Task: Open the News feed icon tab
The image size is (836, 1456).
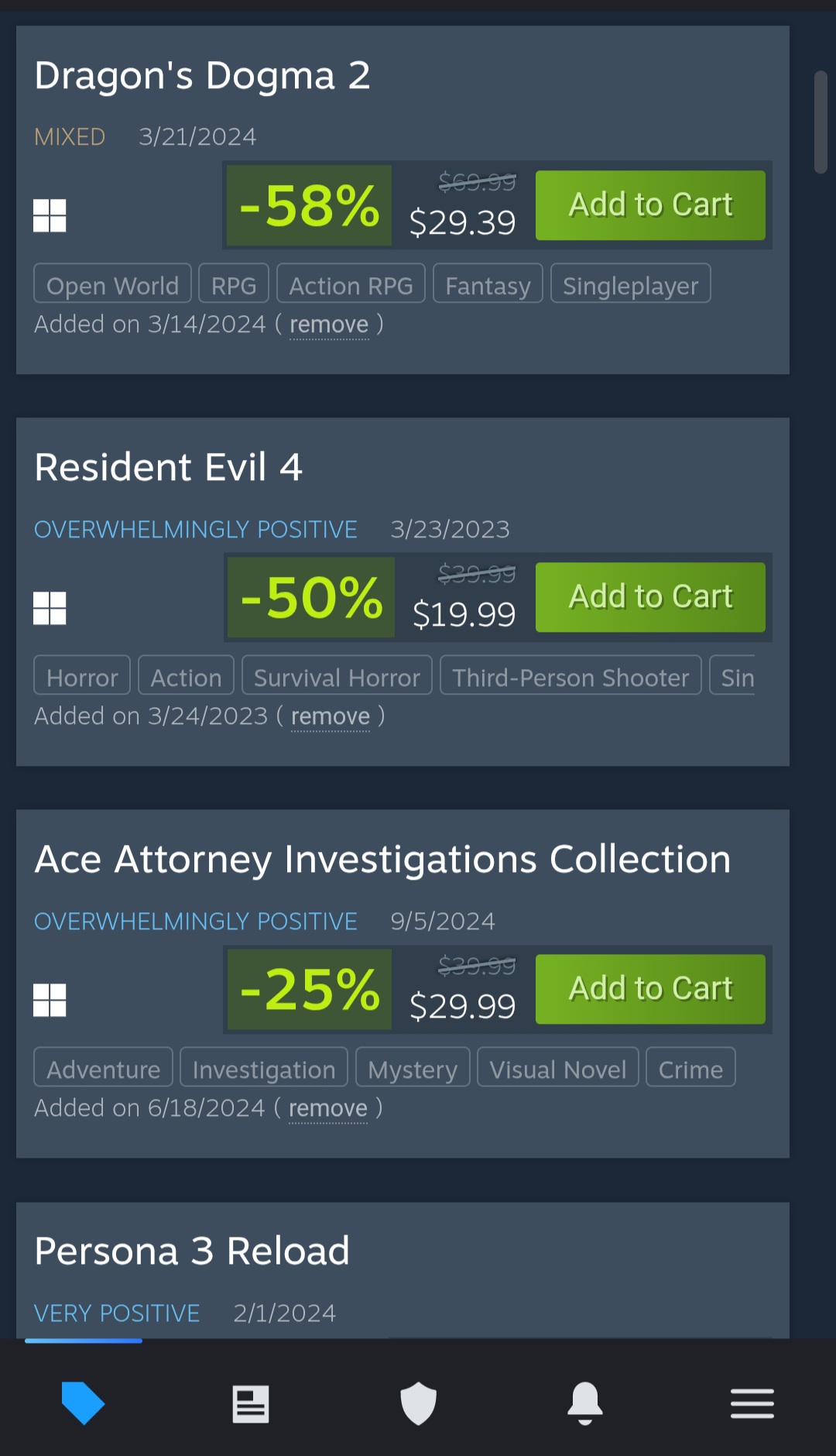Action: [x=251, y=1403]
